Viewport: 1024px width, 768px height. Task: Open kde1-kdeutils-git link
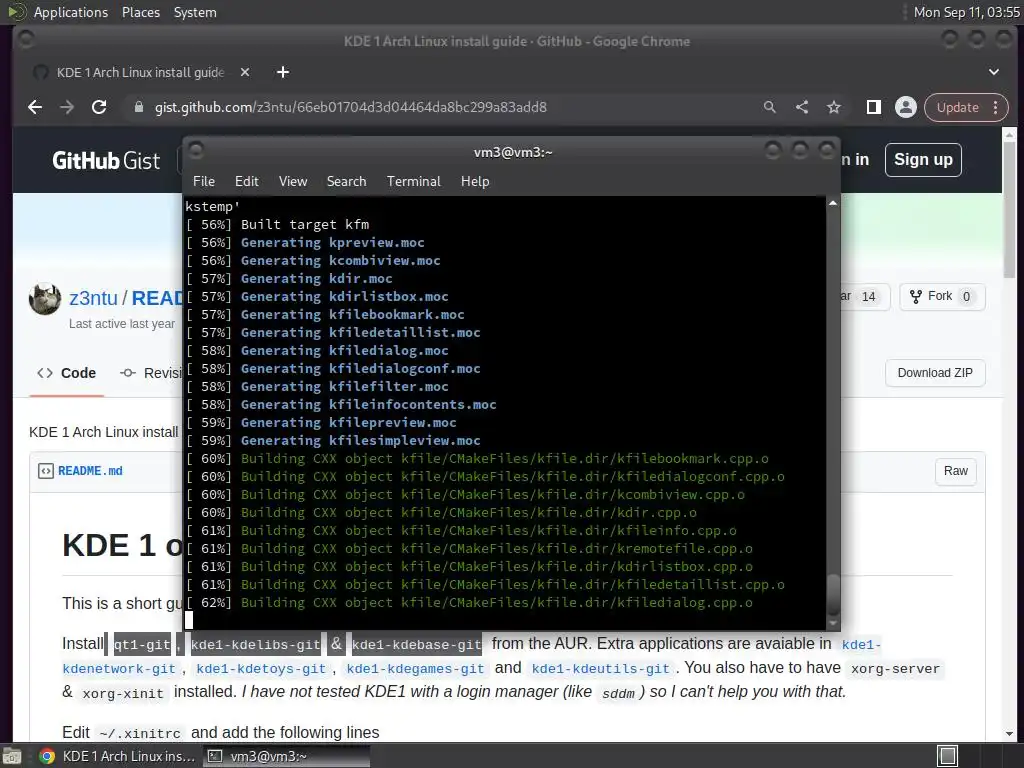600,669
